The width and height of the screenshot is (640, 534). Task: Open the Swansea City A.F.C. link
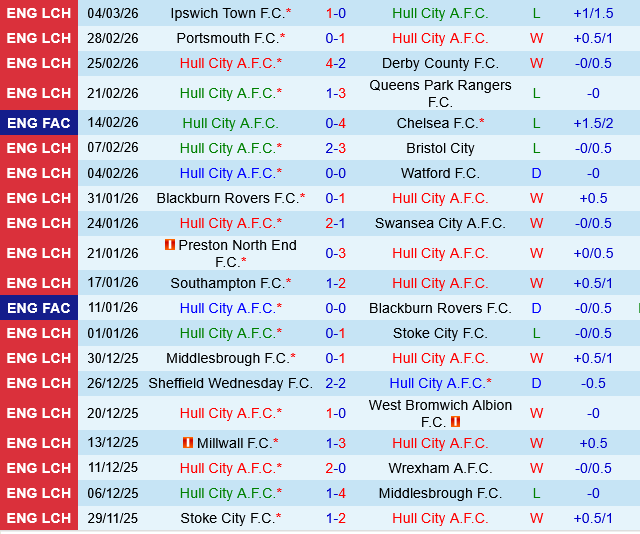point(440,223)
